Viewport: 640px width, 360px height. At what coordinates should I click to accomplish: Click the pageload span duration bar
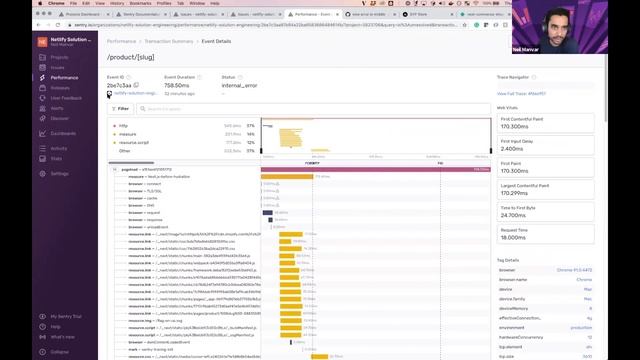pyautogui.click(x=376, y=169)
